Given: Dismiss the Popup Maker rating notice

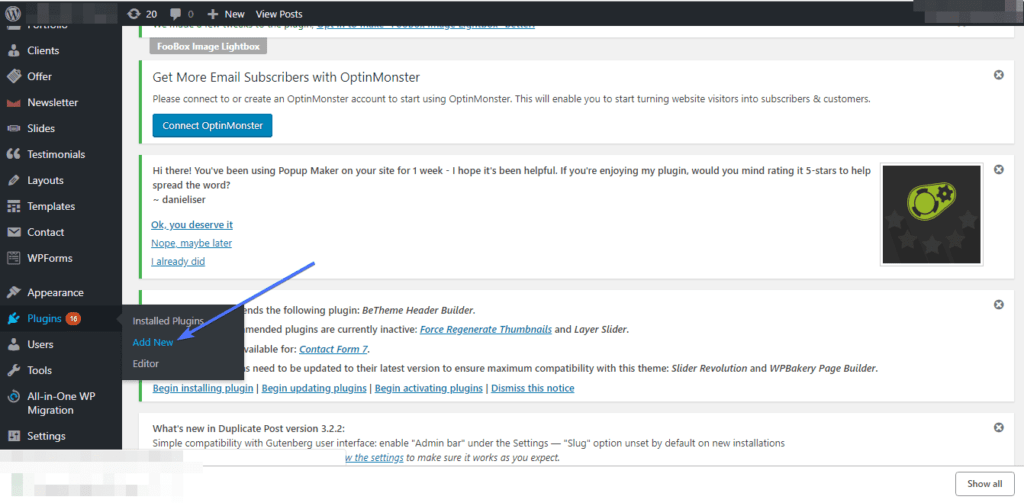Looking at the screenshot, I should pos(998,170).
